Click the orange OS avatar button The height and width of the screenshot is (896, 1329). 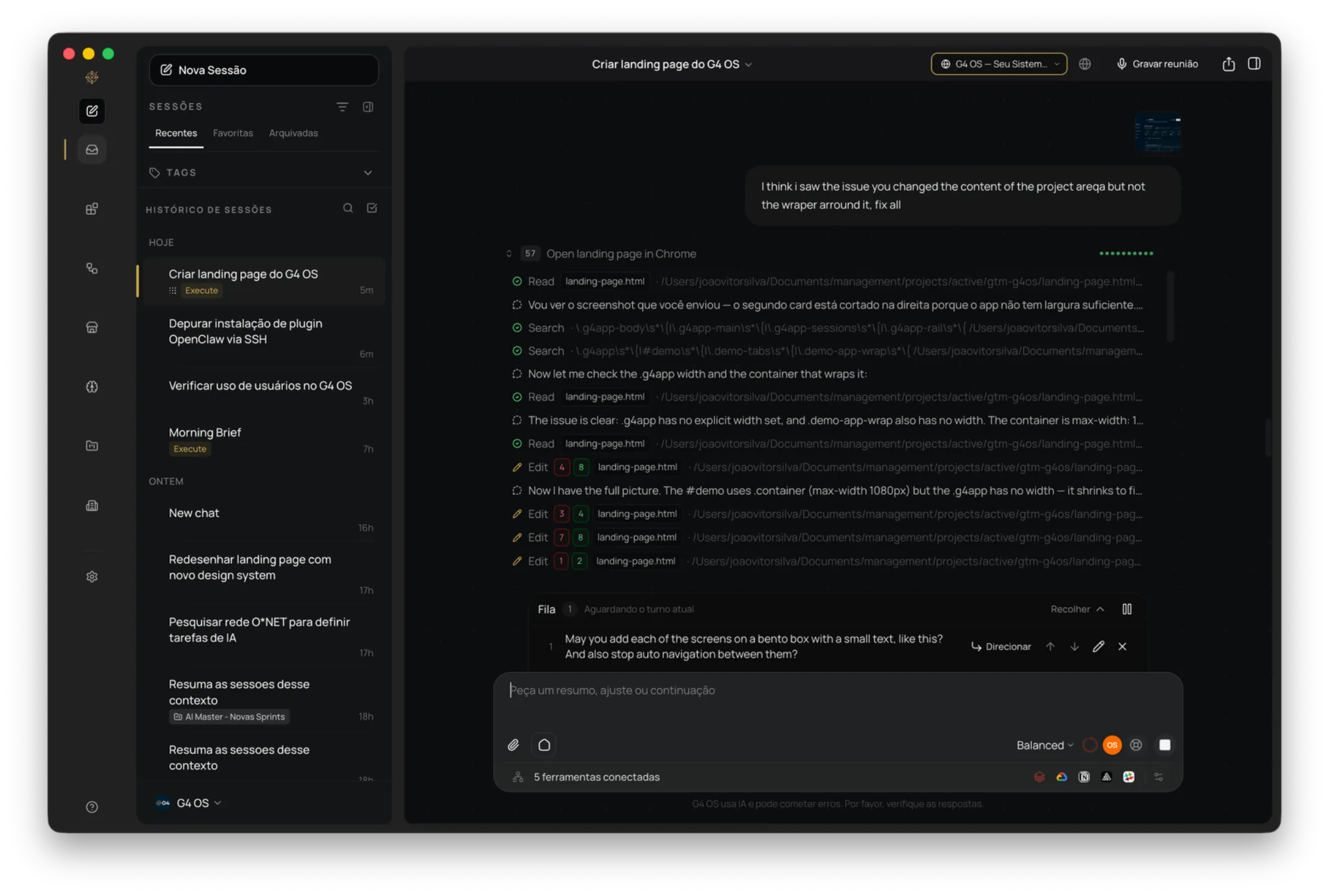click(x=1112, y=745)
